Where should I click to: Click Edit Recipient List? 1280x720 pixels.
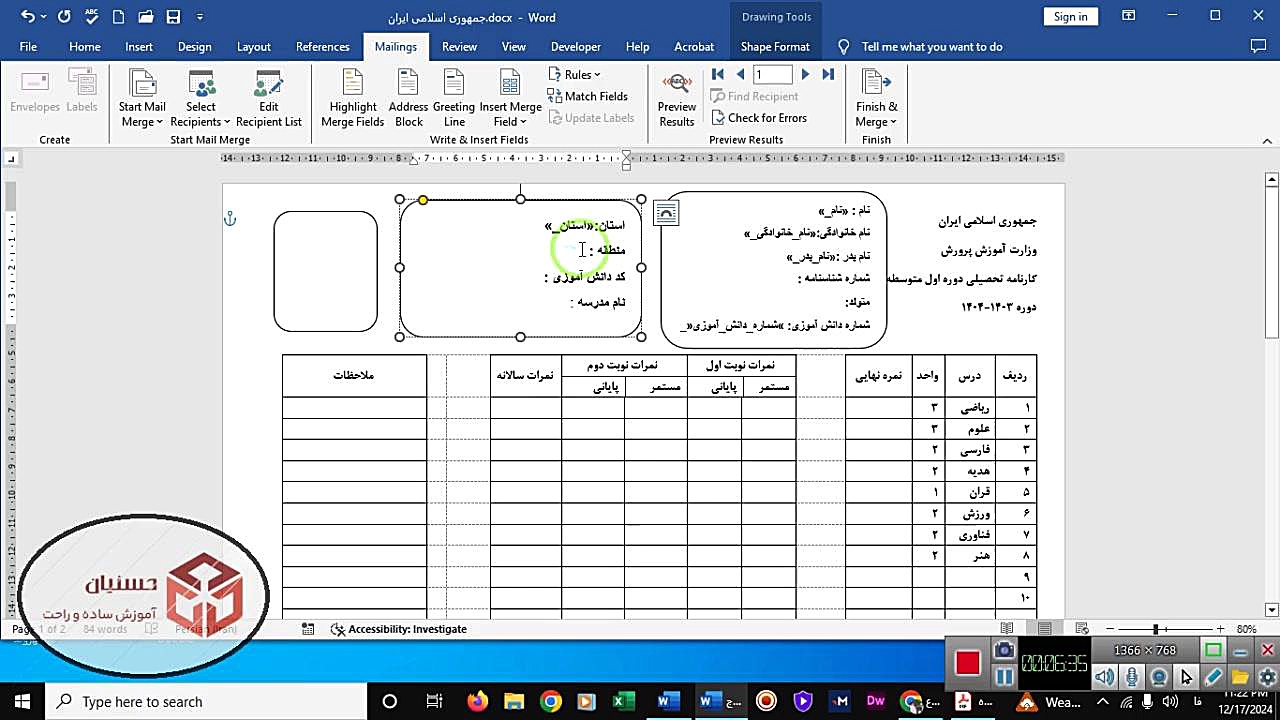coord(269,99)
